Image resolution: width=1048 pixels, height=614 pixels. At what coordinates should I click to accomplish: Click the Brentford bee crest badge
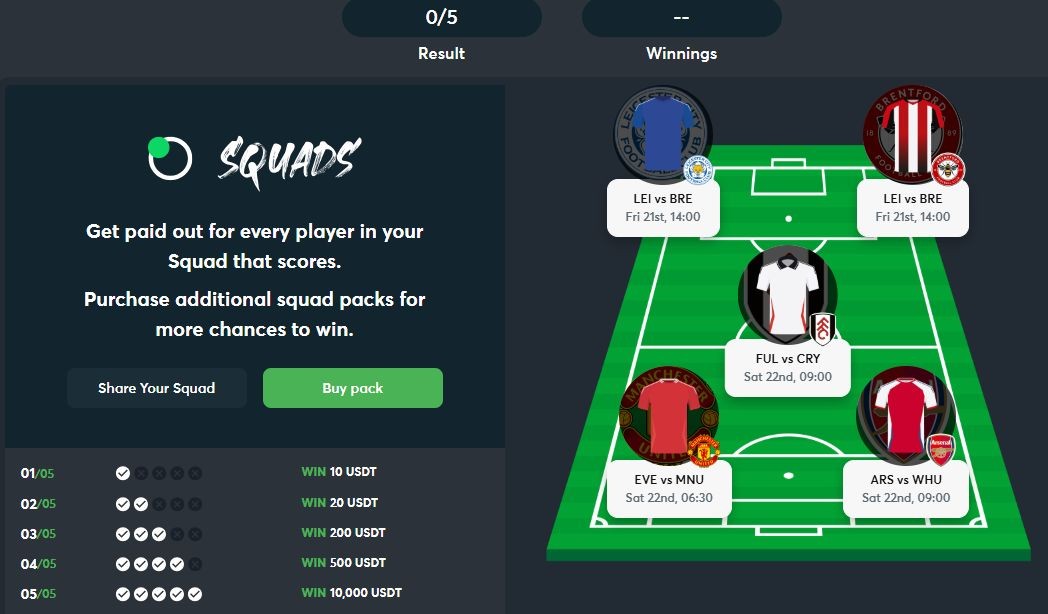pos(948,170)
